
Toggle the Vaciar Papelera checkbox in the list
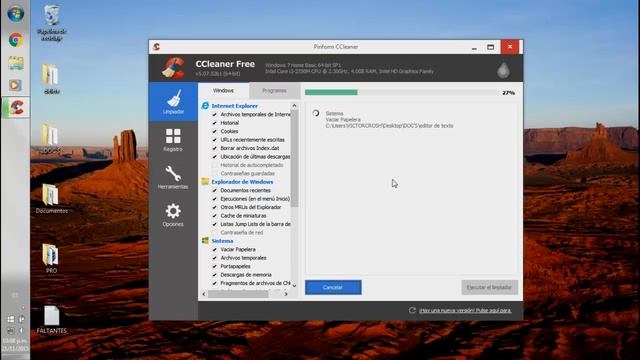click(215, 249)
